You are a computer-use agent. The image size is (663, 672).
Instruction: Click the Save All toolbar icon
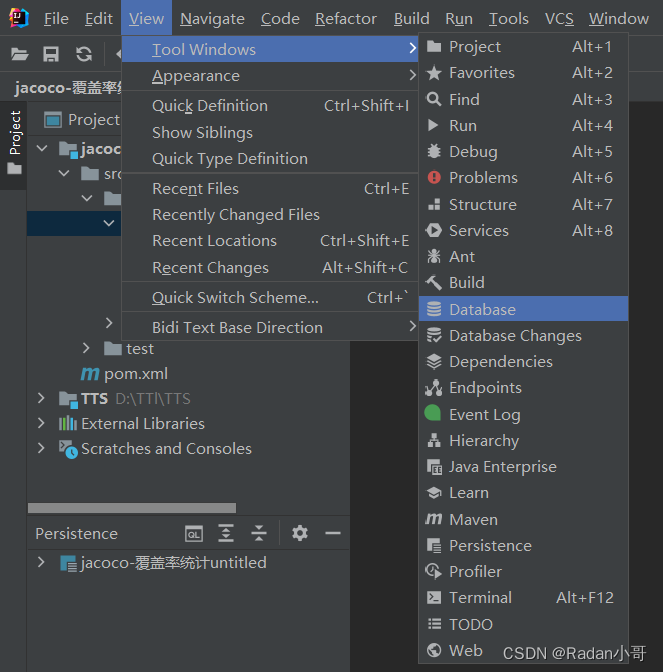51,54
